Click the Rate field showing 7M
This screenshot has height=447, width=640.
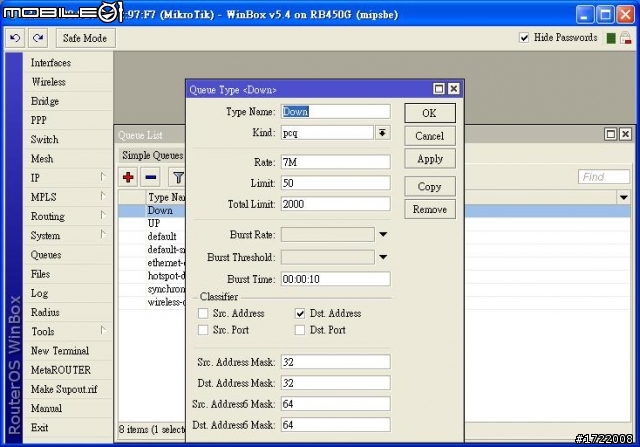[x=336, y=162]
